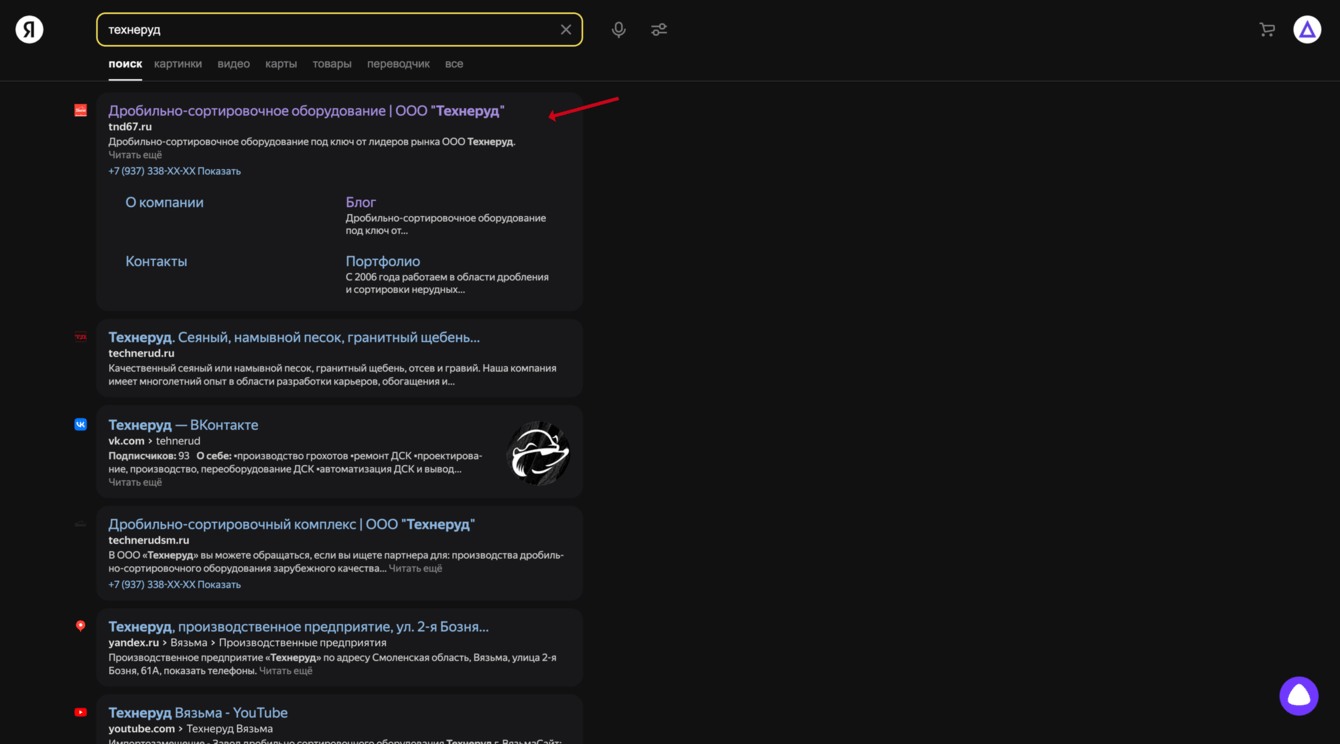Go to the переводчик tab

398,64
